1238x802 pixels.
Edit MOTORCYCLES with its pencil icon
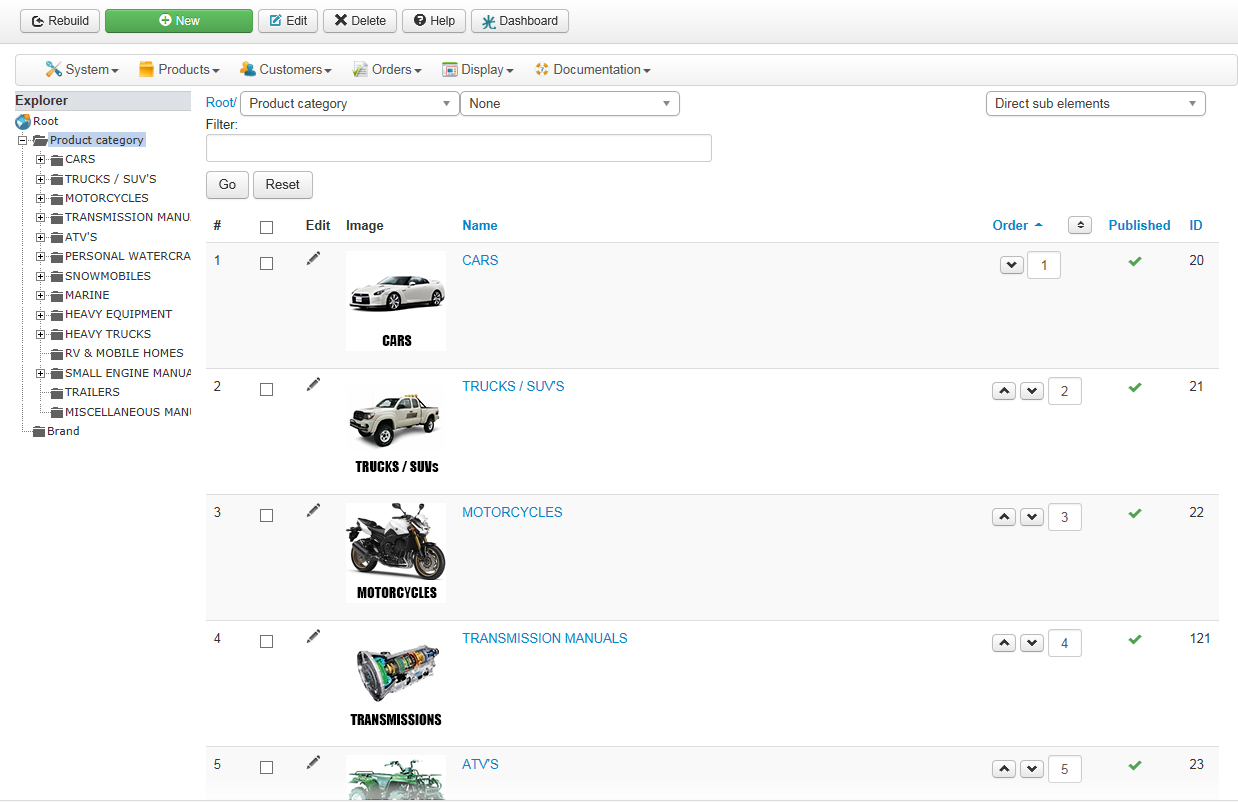pos(314,510)
